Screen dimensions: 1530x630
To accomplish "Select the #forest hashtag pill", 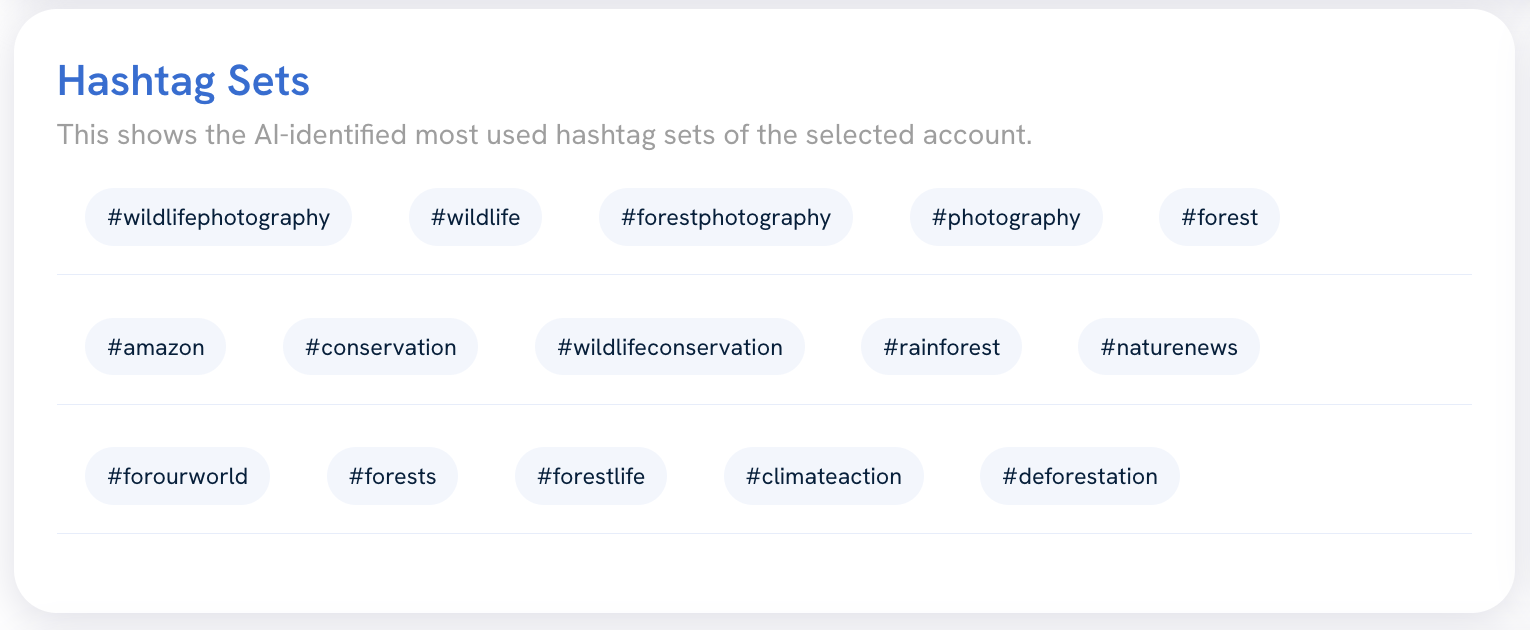I will point(1219,216).
